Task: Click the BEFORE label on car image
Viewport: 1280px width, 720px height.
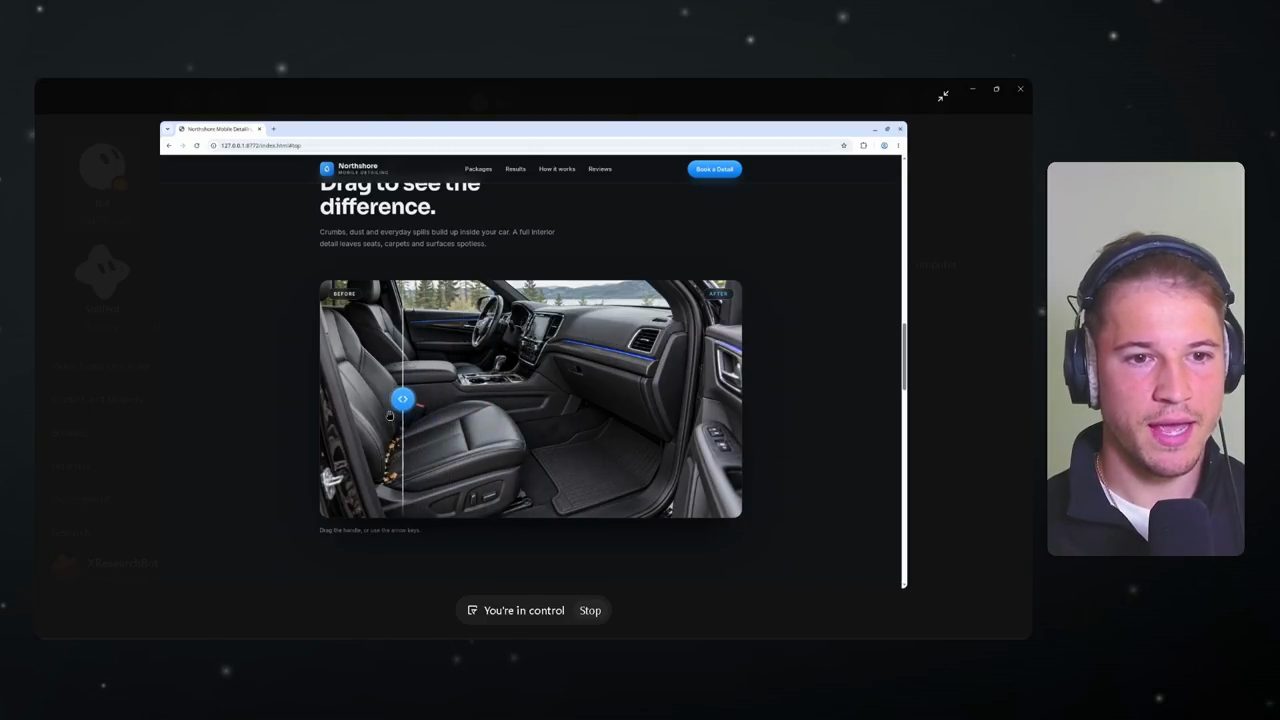Action: pos(344,294)
